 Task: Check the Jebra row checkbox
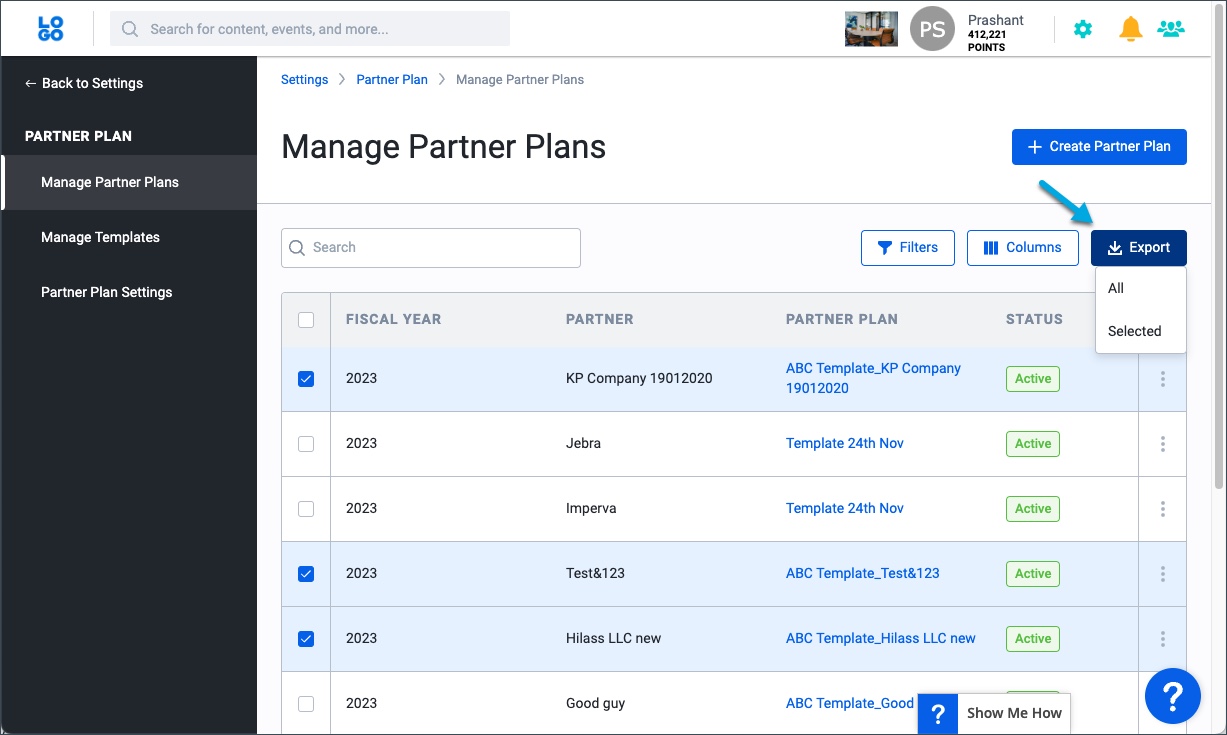pyautogui.click(x=306, y=444)
